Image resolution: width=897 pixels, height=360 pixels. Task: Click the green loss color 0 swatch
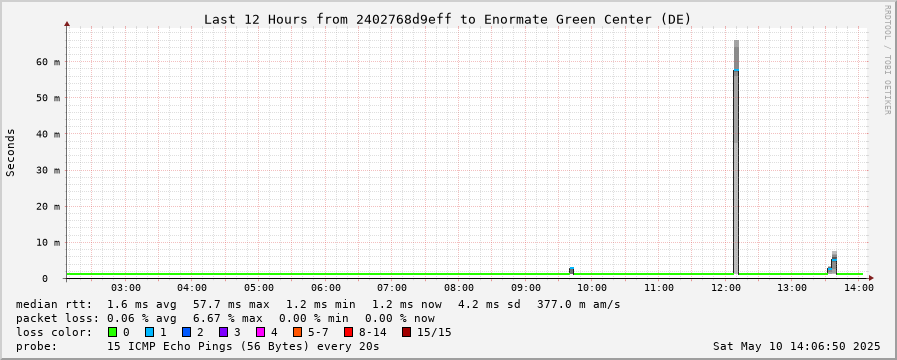pos(112,332)
